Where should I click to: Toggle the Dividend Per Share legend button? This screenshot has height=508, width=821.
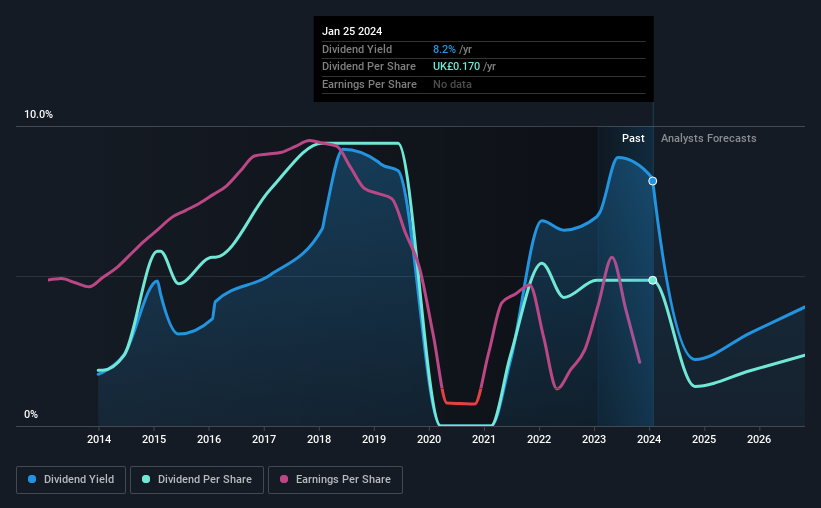197,480
